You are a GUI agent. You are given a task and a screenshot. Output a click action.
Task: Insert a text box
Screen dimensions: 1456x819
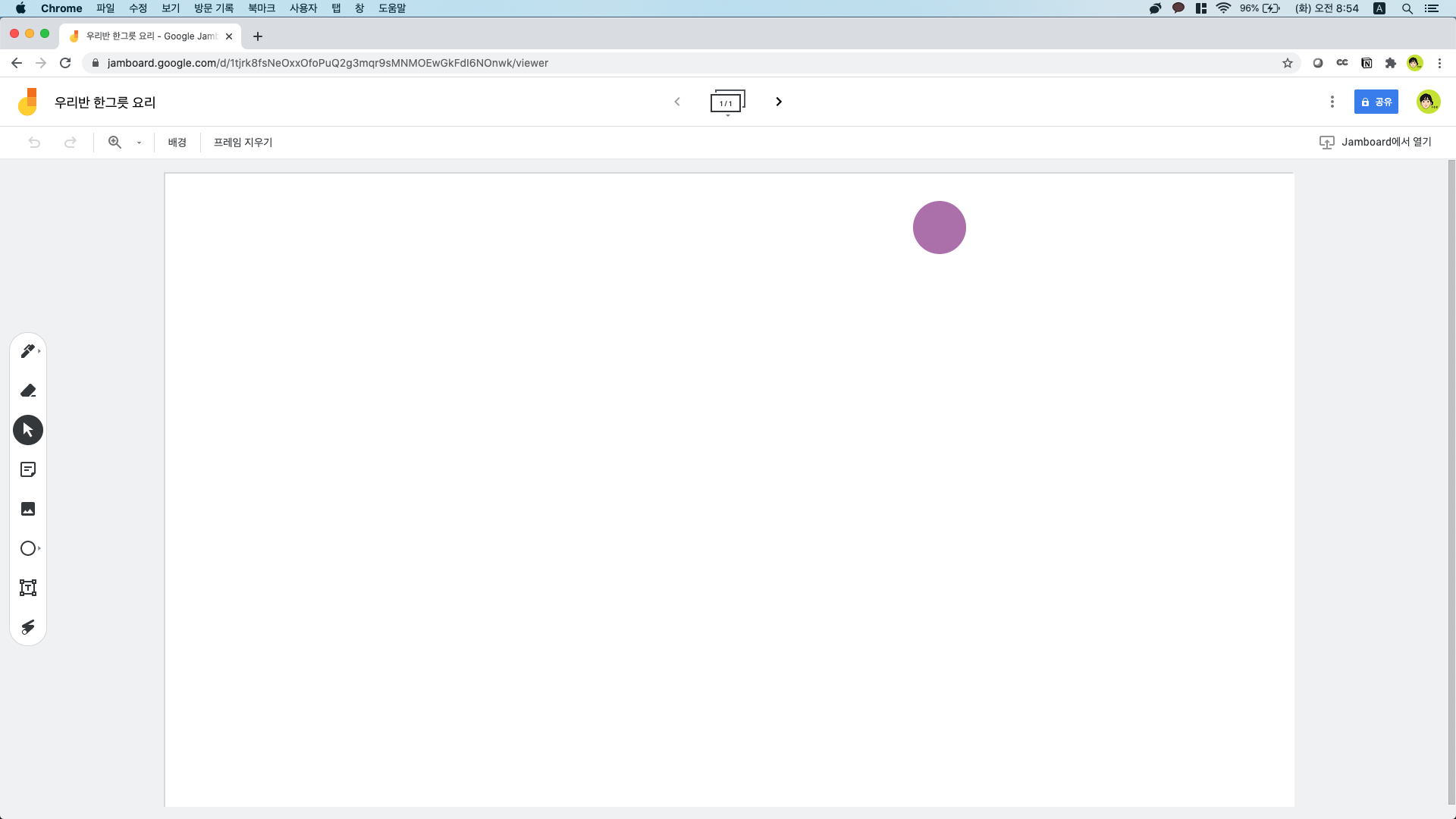(x=28, y=588)
